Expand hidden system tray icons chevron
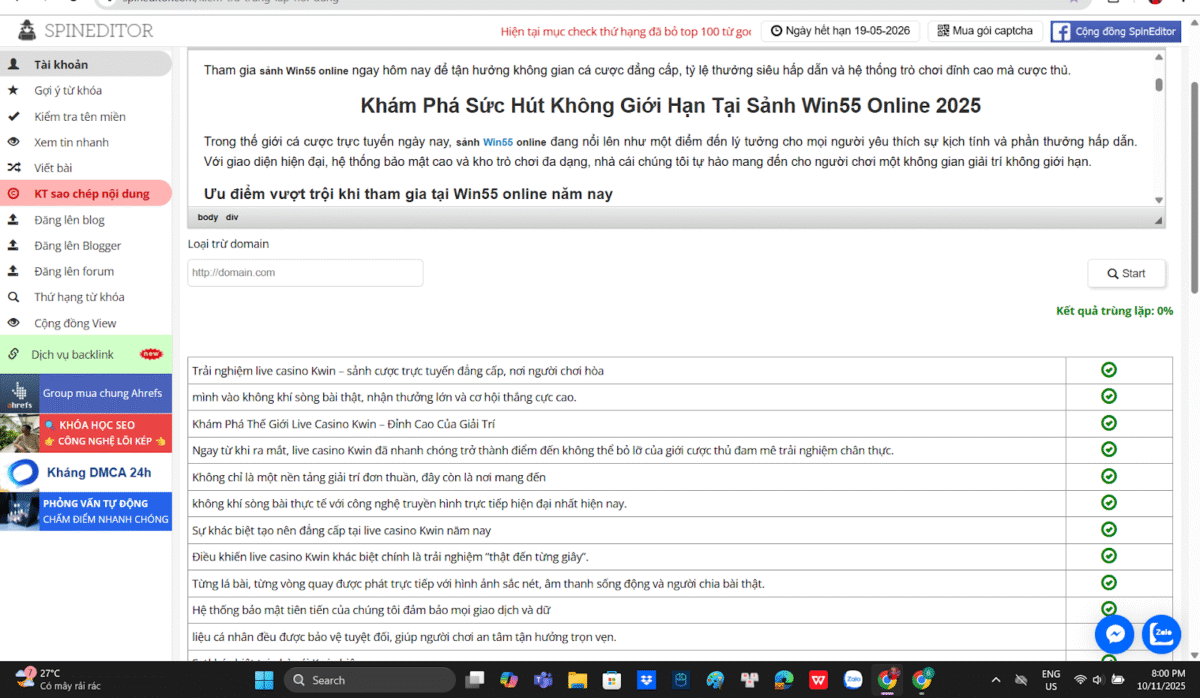 (1014, 680)
